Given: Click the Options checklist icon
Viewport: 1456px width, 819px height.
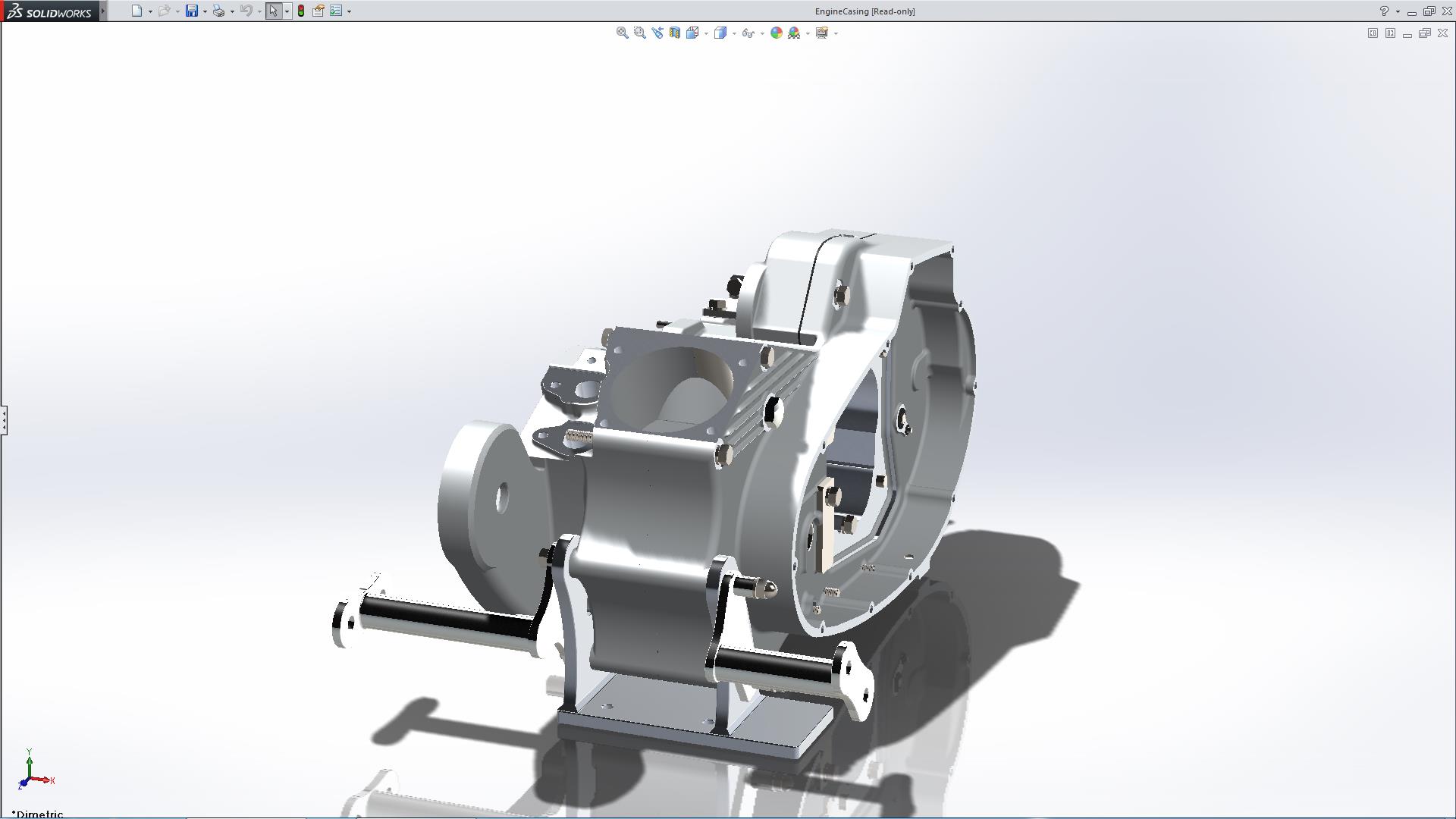Looking at the screenshot, I should [x=336, y=11].
